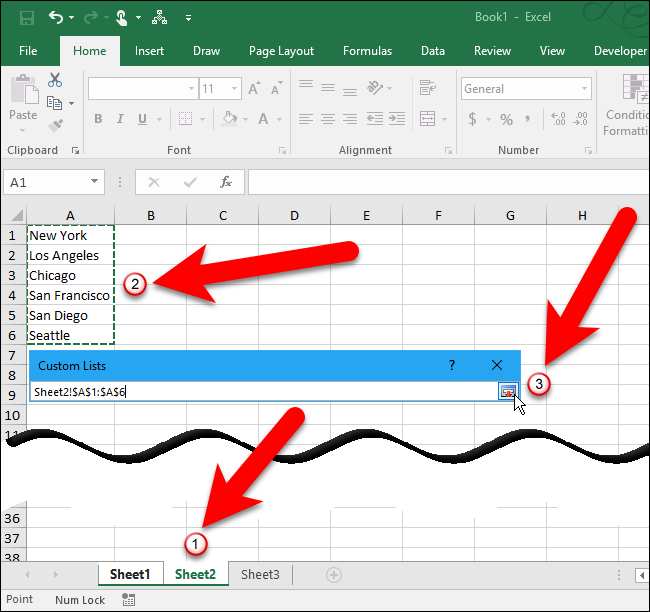
Task: Click the Top Align icon
Action: [x=306, y=85]
